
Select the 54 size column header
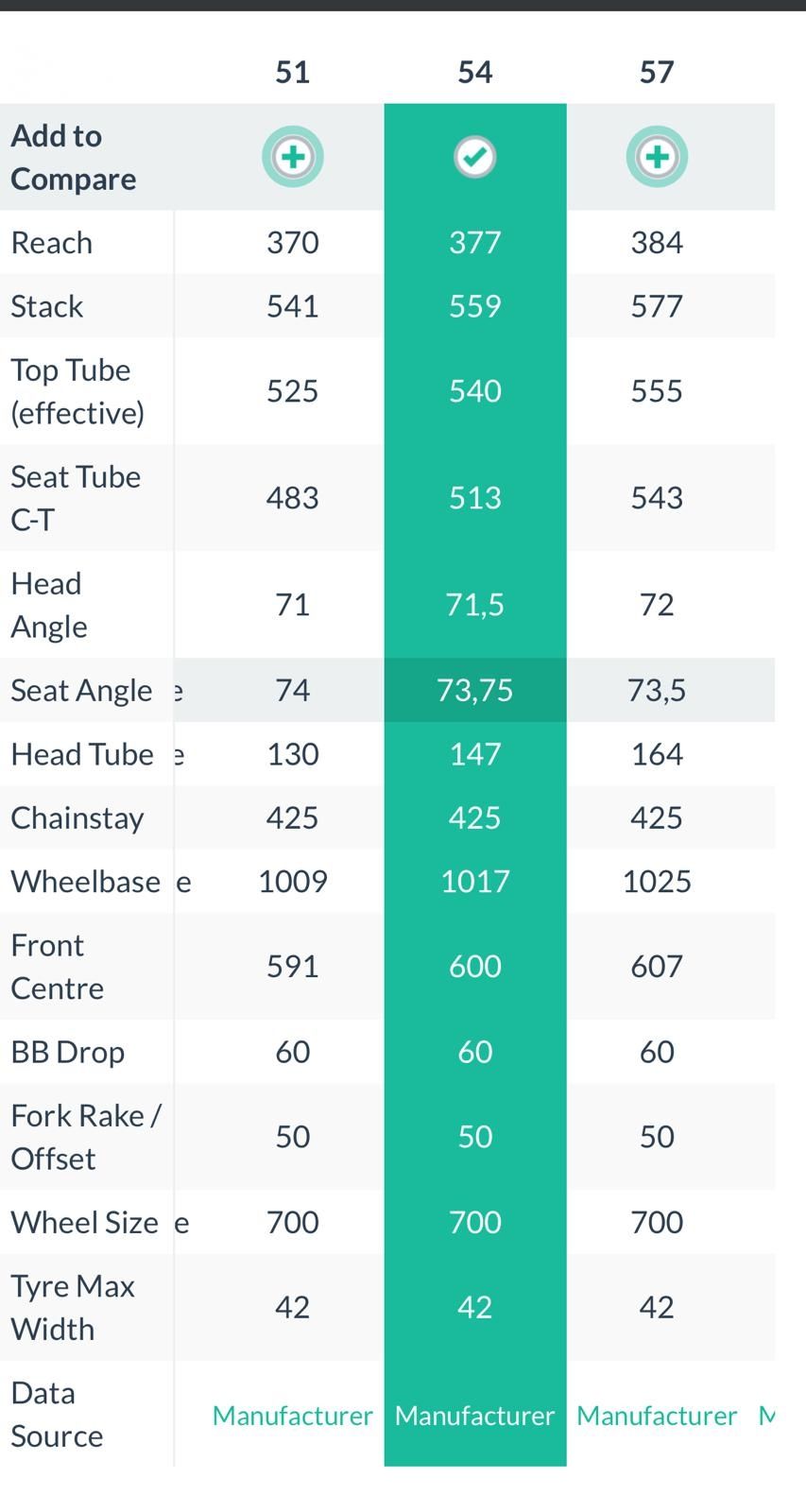click(474, 72)
